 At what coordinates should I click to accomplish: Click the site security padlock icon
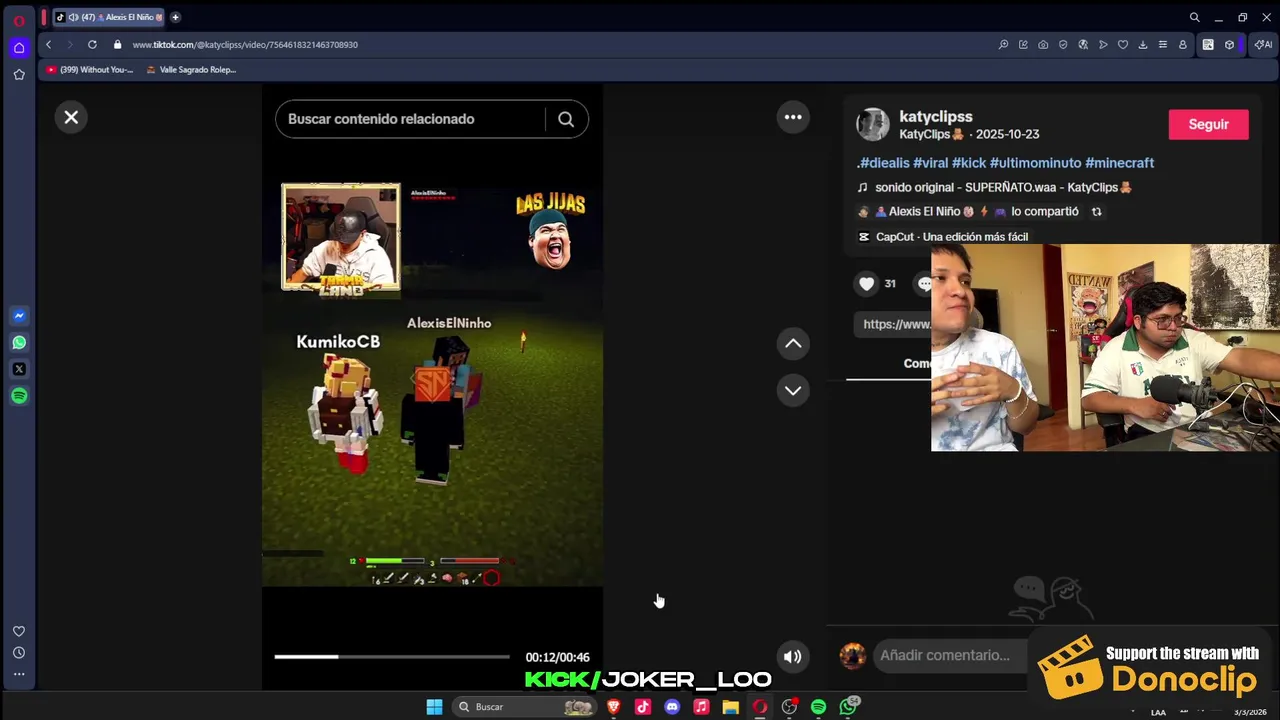point(117,44)
